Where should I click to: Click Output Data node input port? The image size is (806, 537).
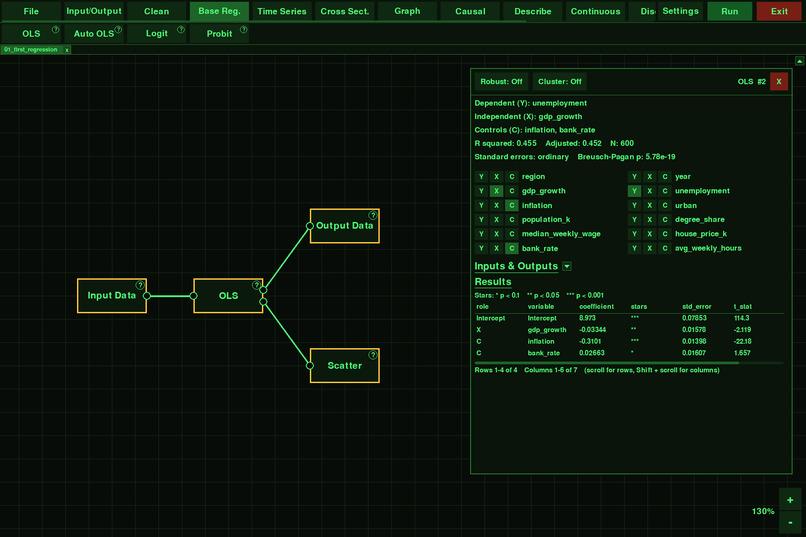click(x=309, y=226)
